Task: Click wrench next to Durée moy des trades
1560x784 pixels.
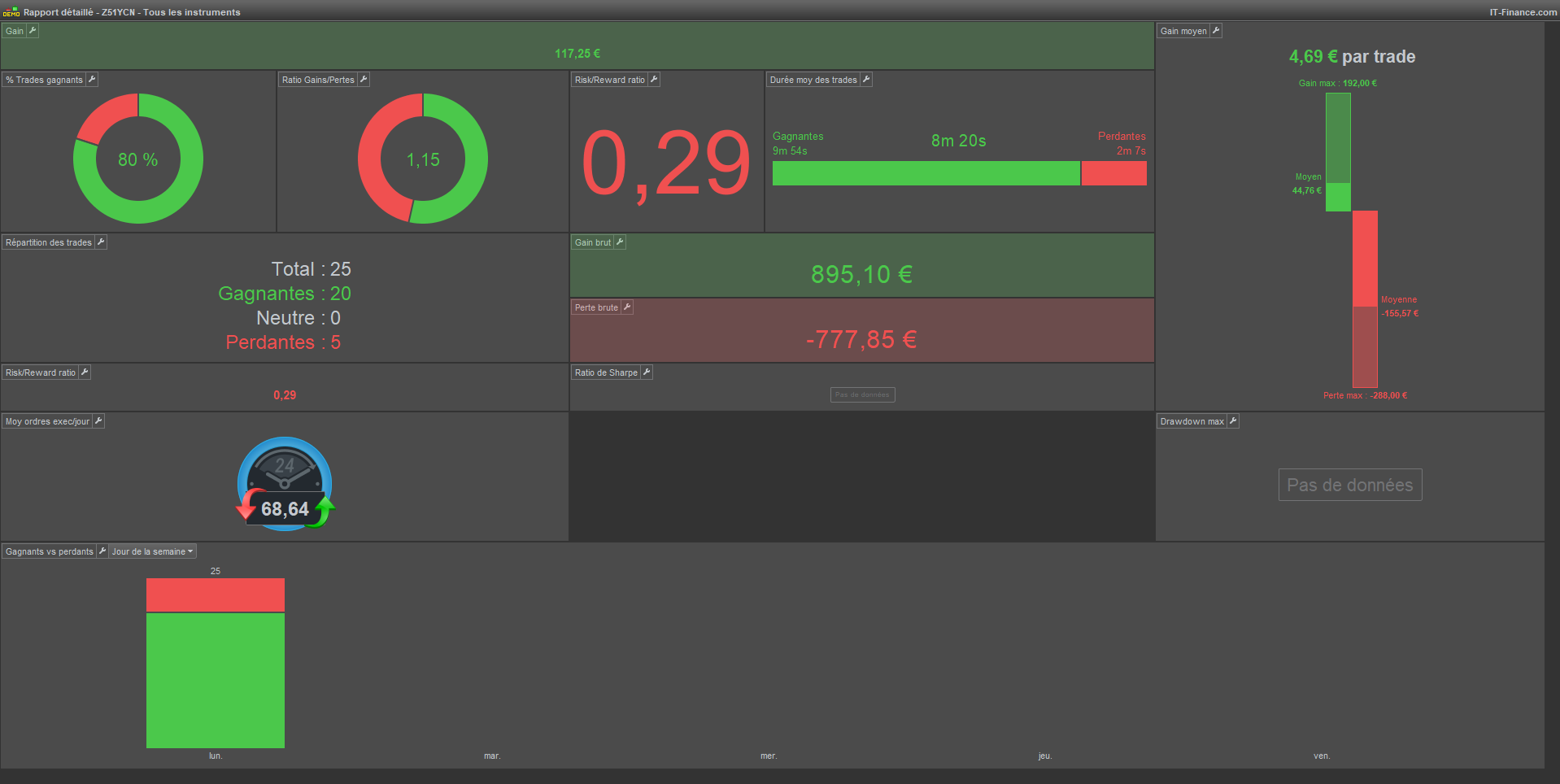Action: pos(866,80)
